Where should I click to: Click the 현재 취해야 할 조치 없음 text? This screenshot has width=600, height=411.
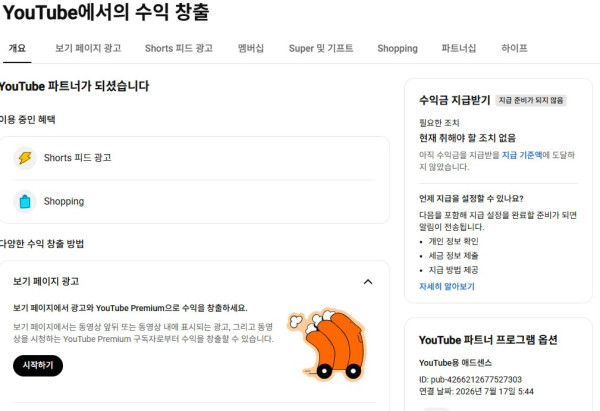(x=467, y=138)
